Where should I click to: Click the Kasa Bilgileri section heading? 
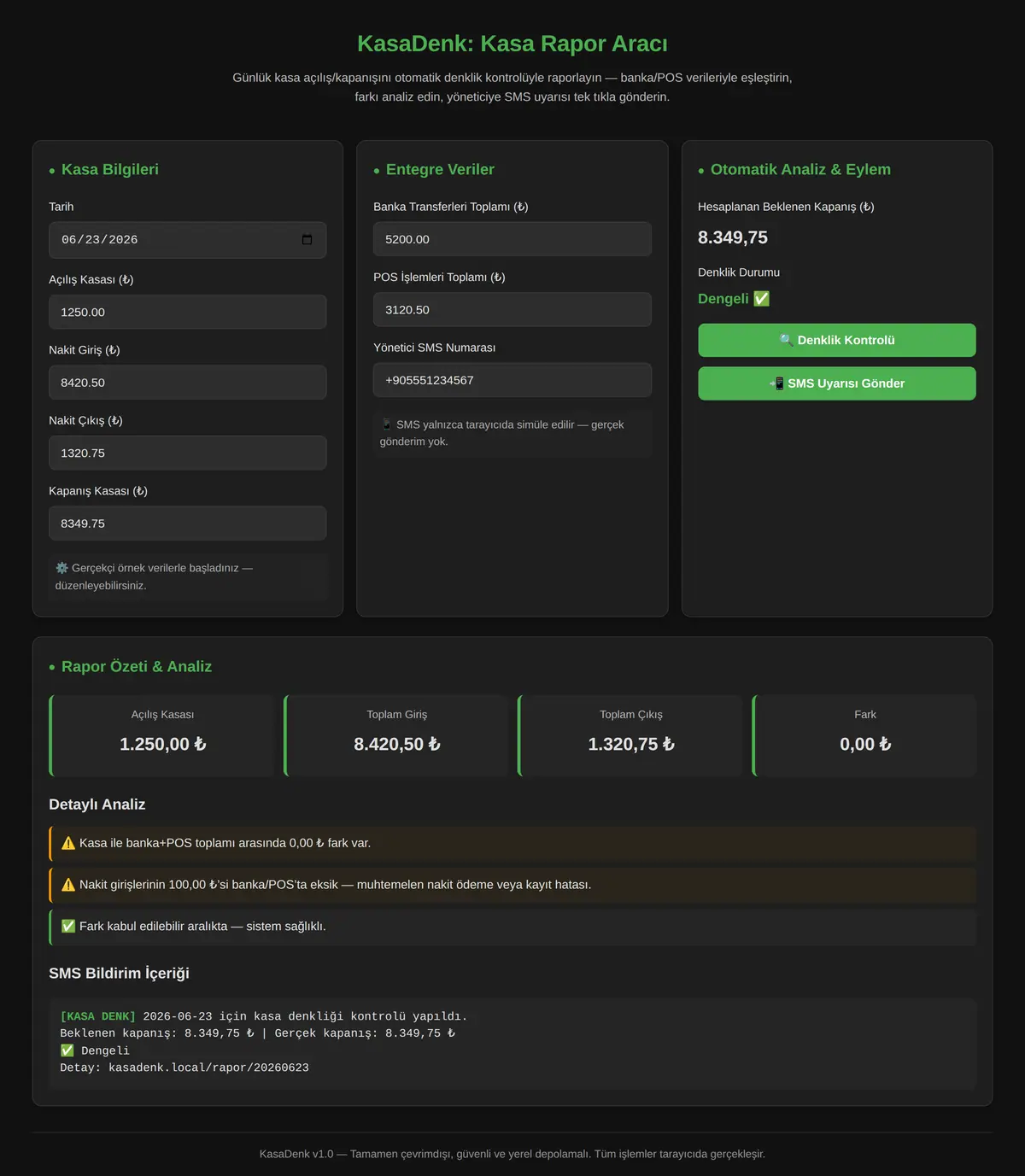coord(110,170)
